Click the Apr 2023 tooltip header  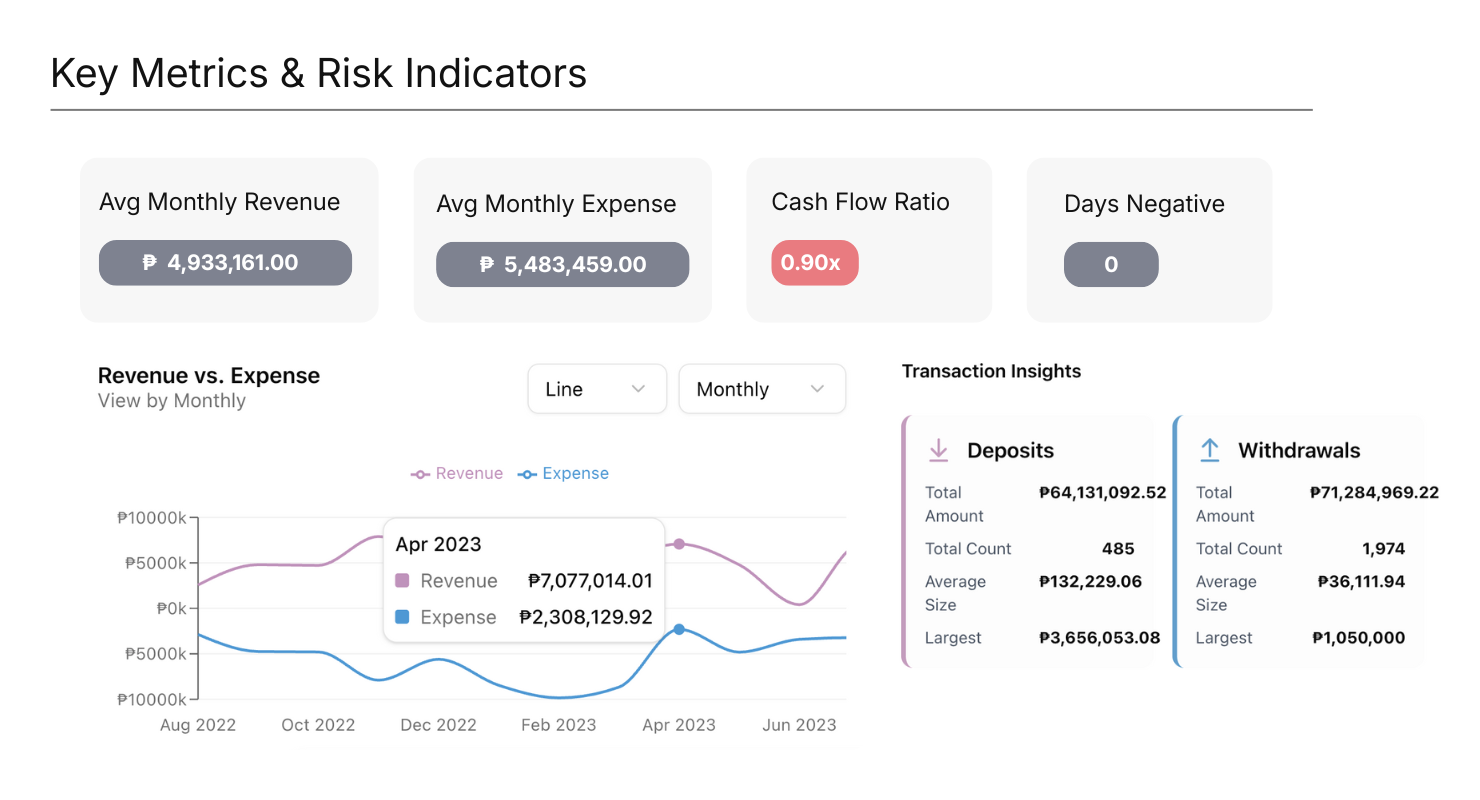(438, 545)
